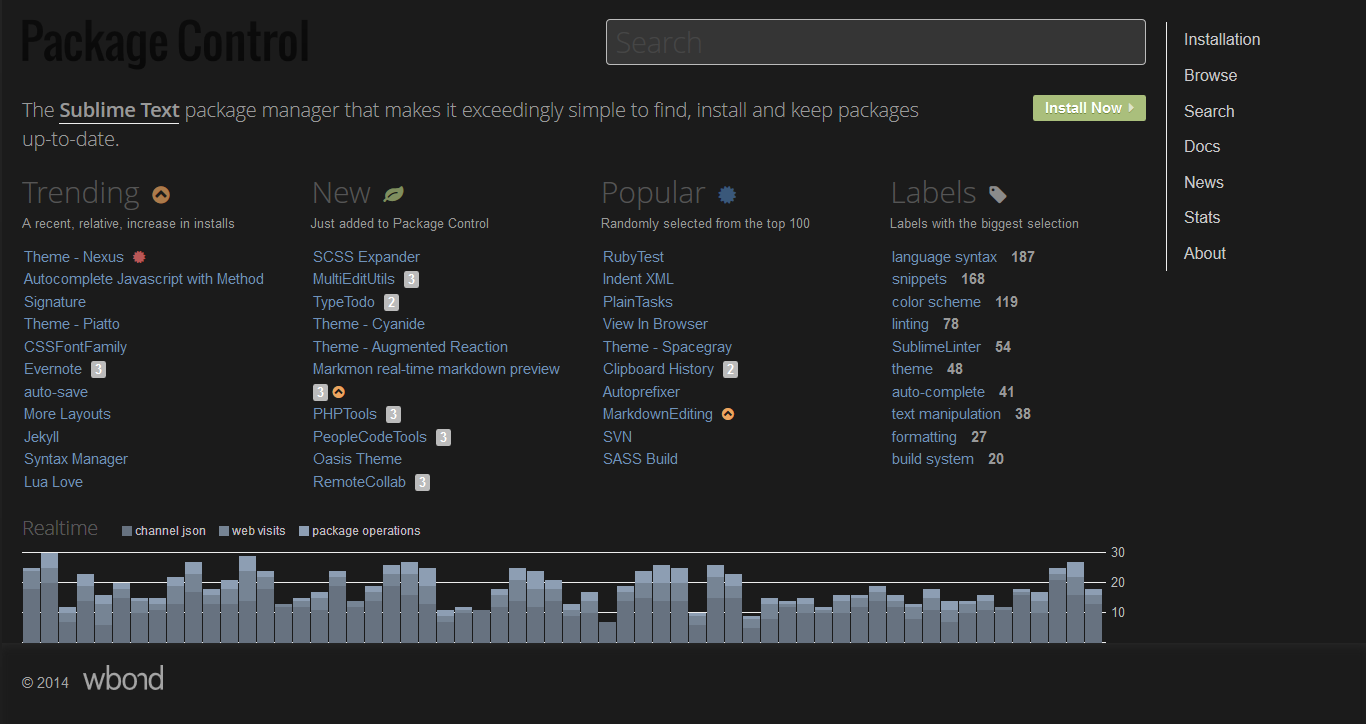This screenshot has height=724, width=1366.
Task: Open the PlainTasks package link
Action: (x=638, y=302)
